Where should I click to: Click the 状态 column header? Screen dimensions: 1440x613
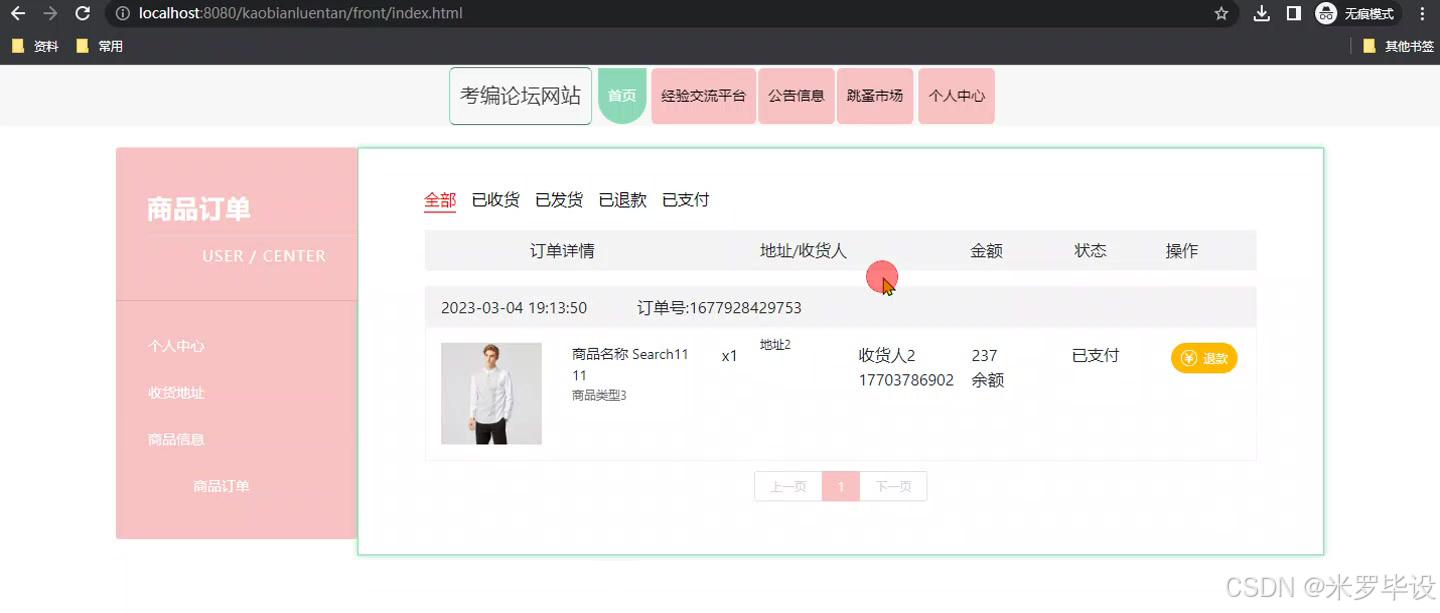click(x=1090, y=251)
